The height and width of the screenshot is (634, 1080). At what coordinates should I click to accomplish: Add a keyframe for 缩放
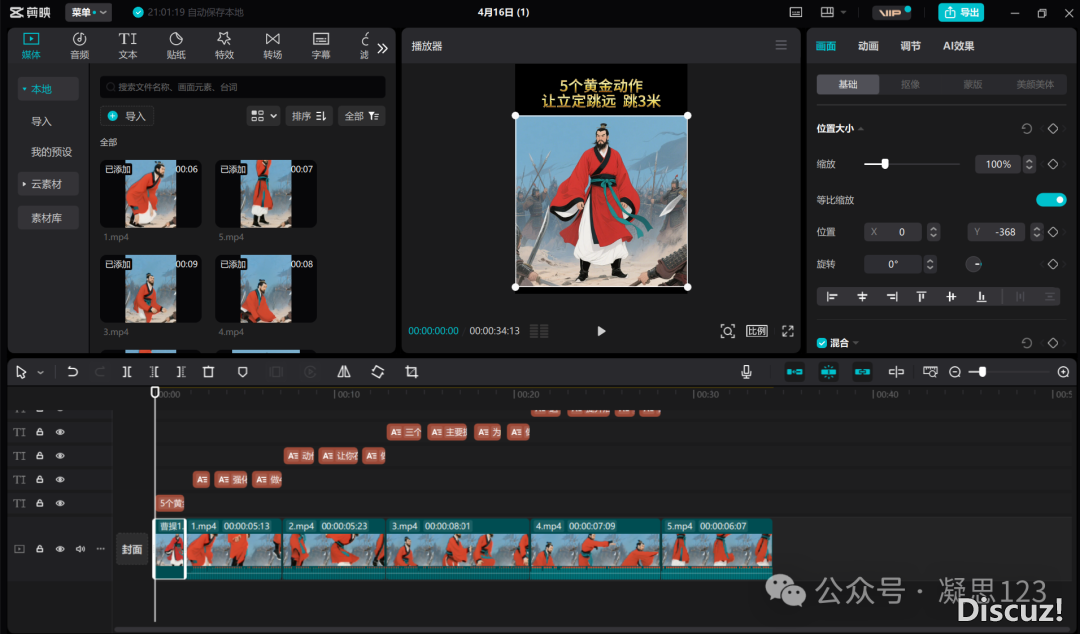1052,164
